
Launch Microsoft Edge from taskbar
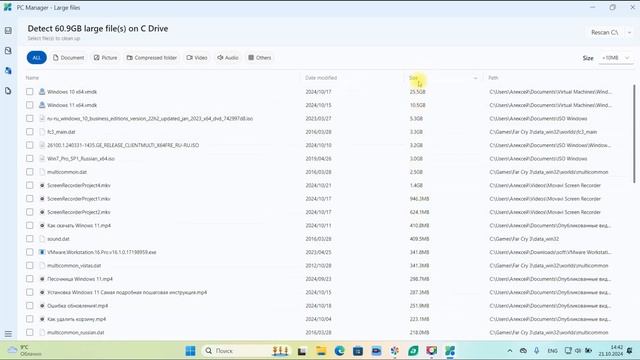point(340,351)
